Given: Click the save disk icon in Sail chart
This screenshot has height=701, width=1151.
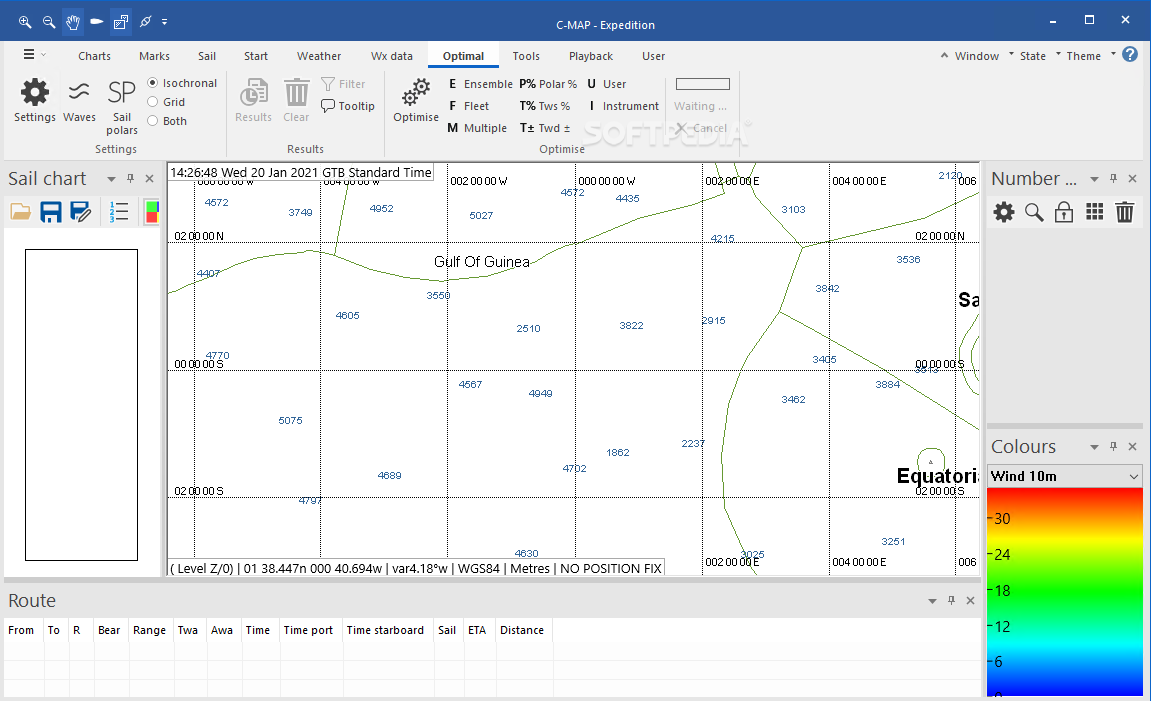Looking at the screenshot, I should (x=51, y=212).
